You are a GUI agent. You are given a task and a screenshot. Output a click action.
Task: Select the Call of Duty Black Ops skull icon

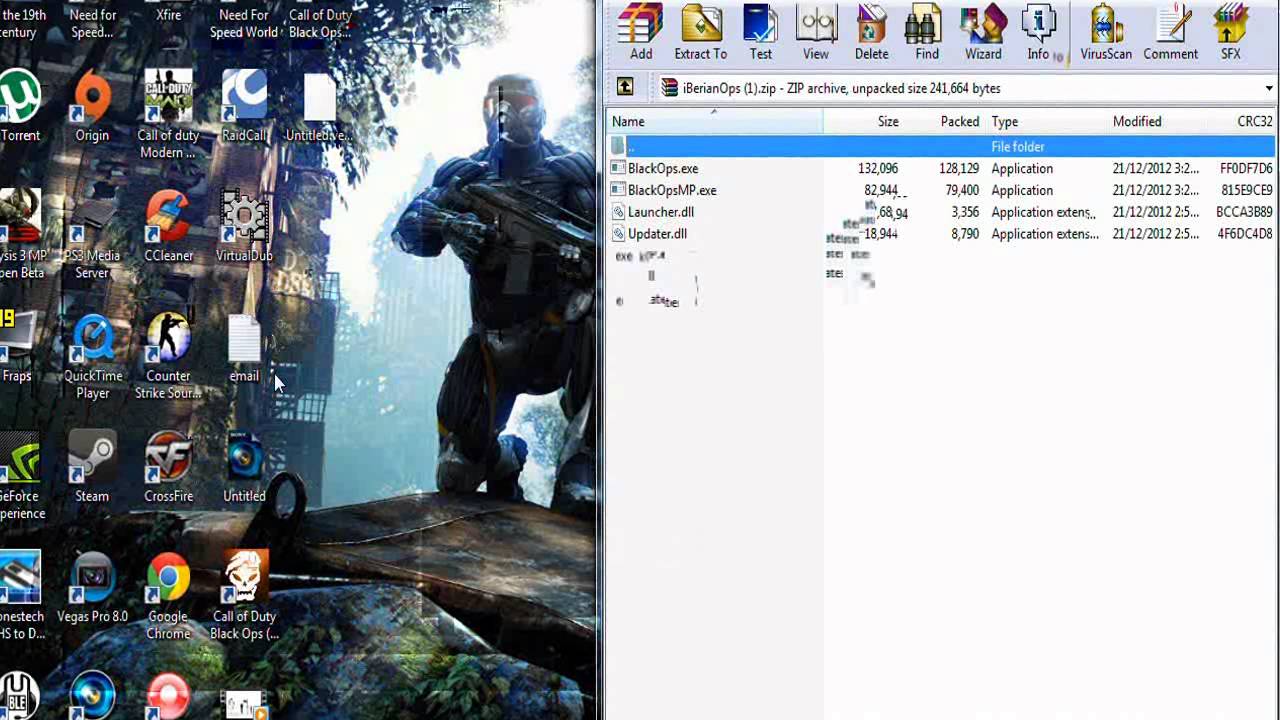pos(244,595)
